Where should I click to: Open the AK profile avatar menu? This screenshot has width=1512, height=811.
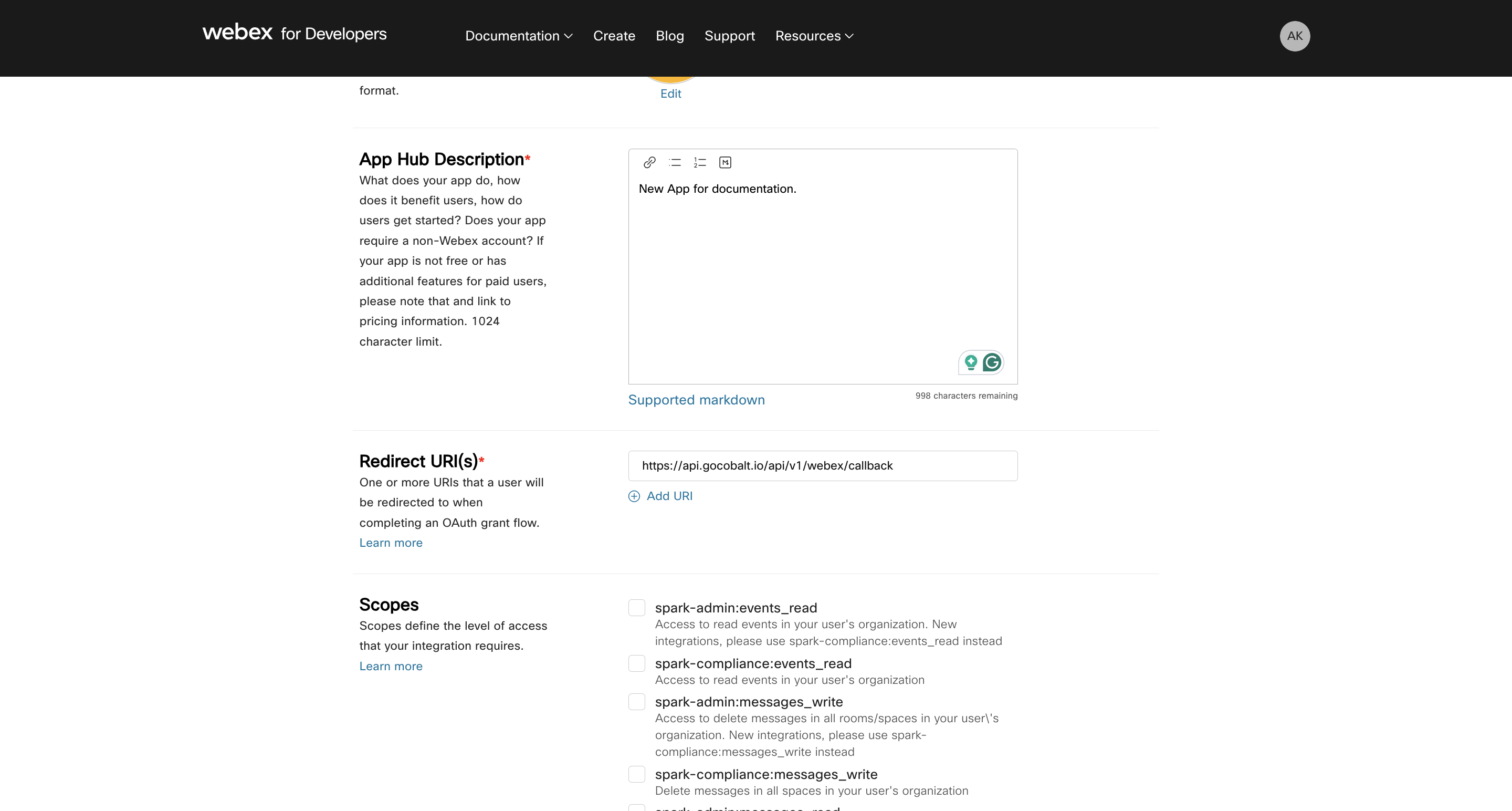point(1295,36)
